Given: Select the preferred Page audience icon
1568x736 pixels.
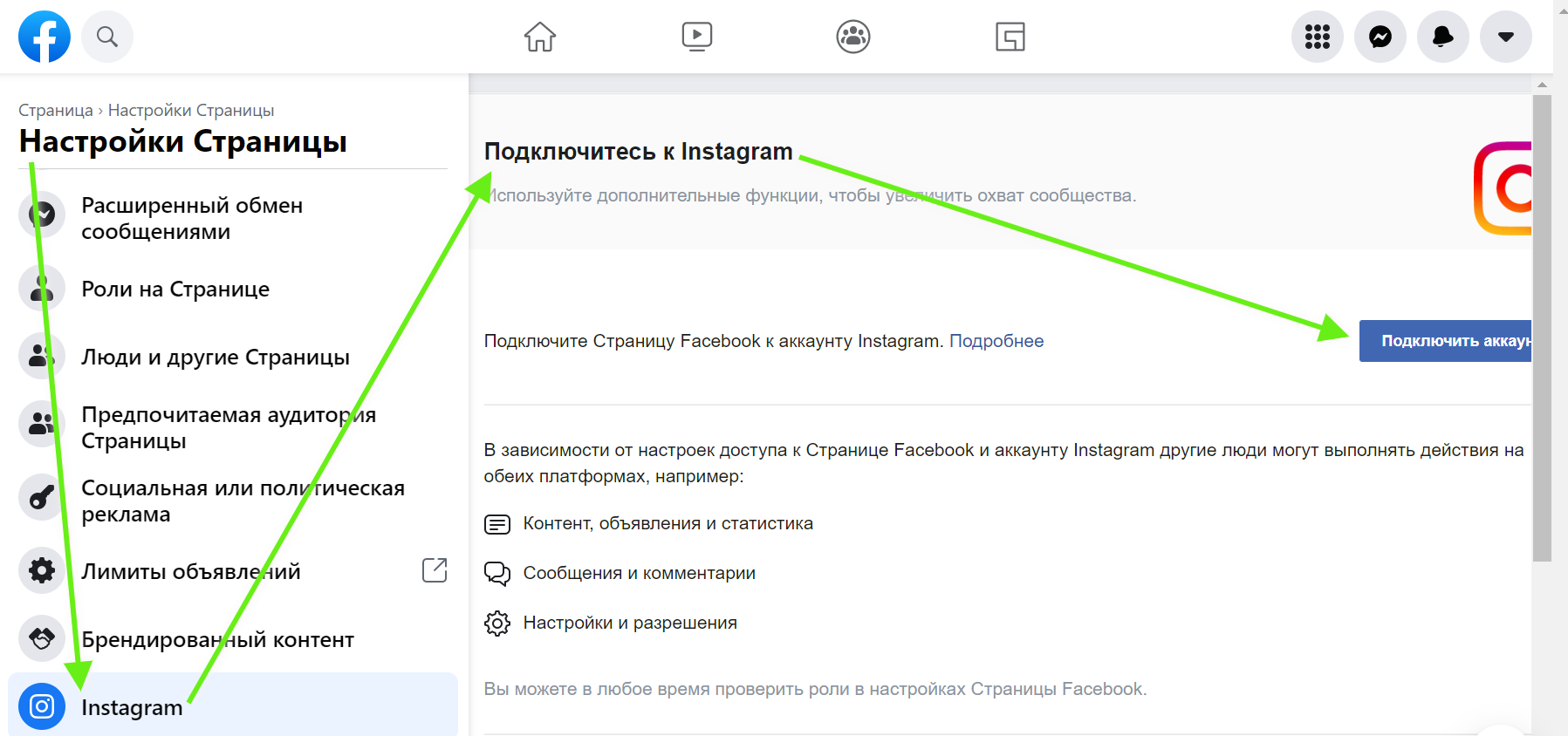Looking at the screenshot, I should coord(42,424).
